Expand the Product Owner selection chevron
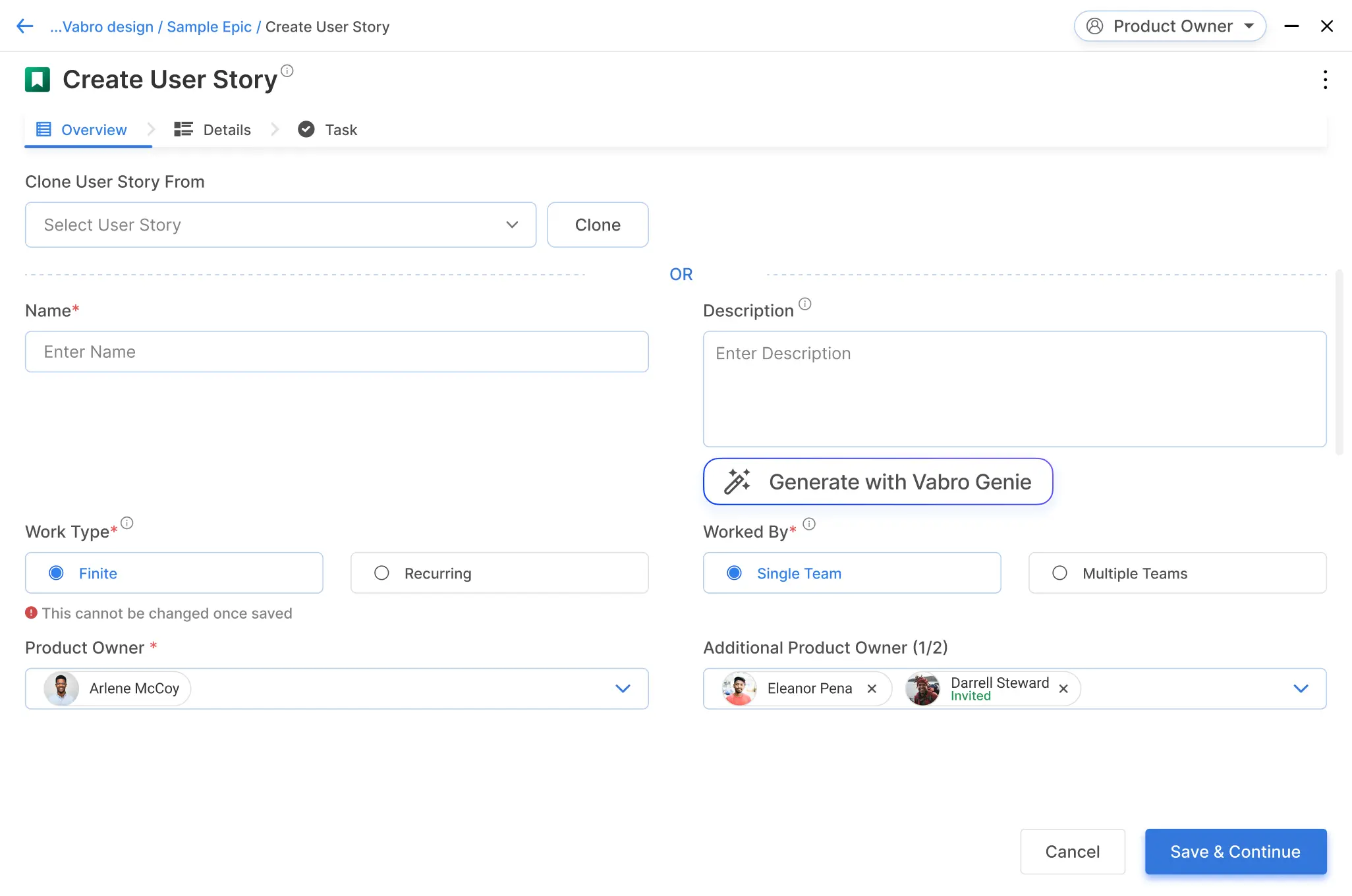The height and width of the screenshot is (896, 1352). pos(623,688)
